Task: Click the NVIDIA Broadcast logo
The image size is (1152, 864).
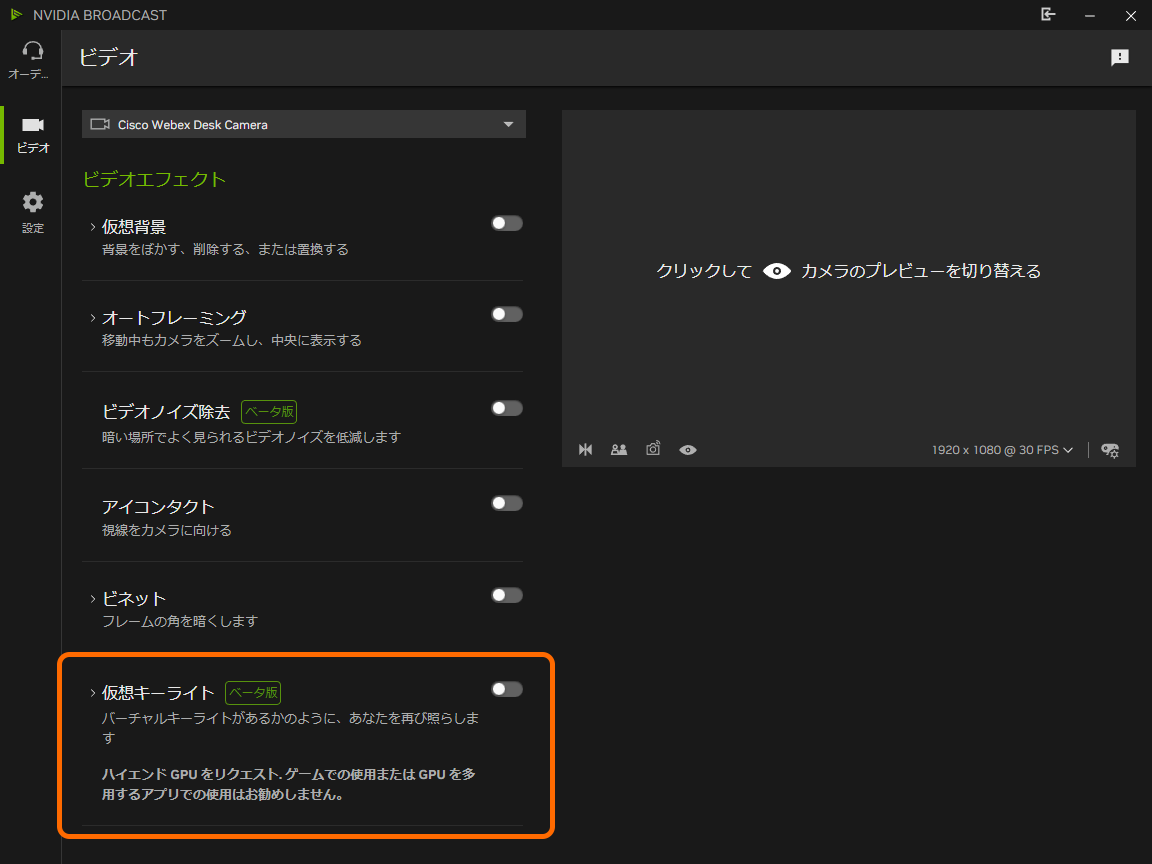Action: point(18,15)
